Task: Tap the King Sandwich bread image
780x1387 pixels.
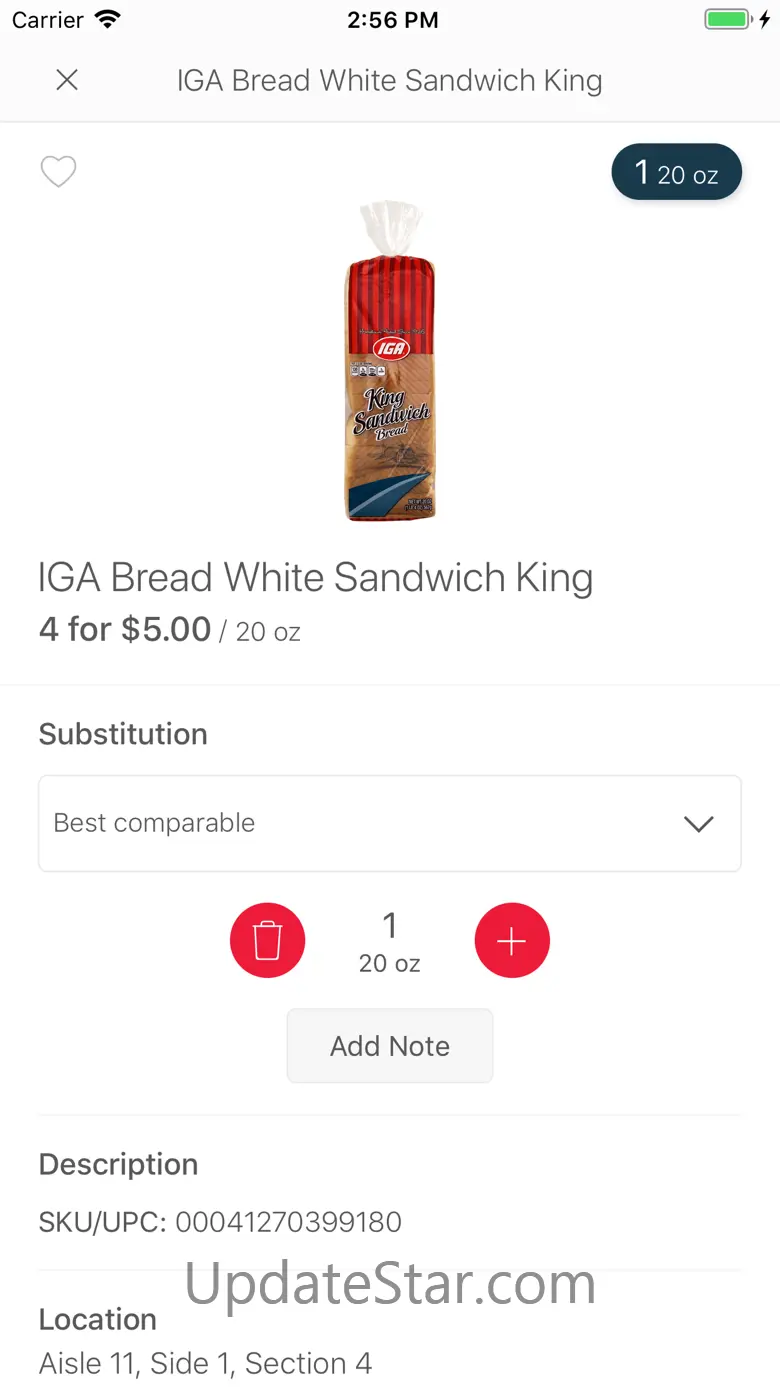Action: [390, 362]
